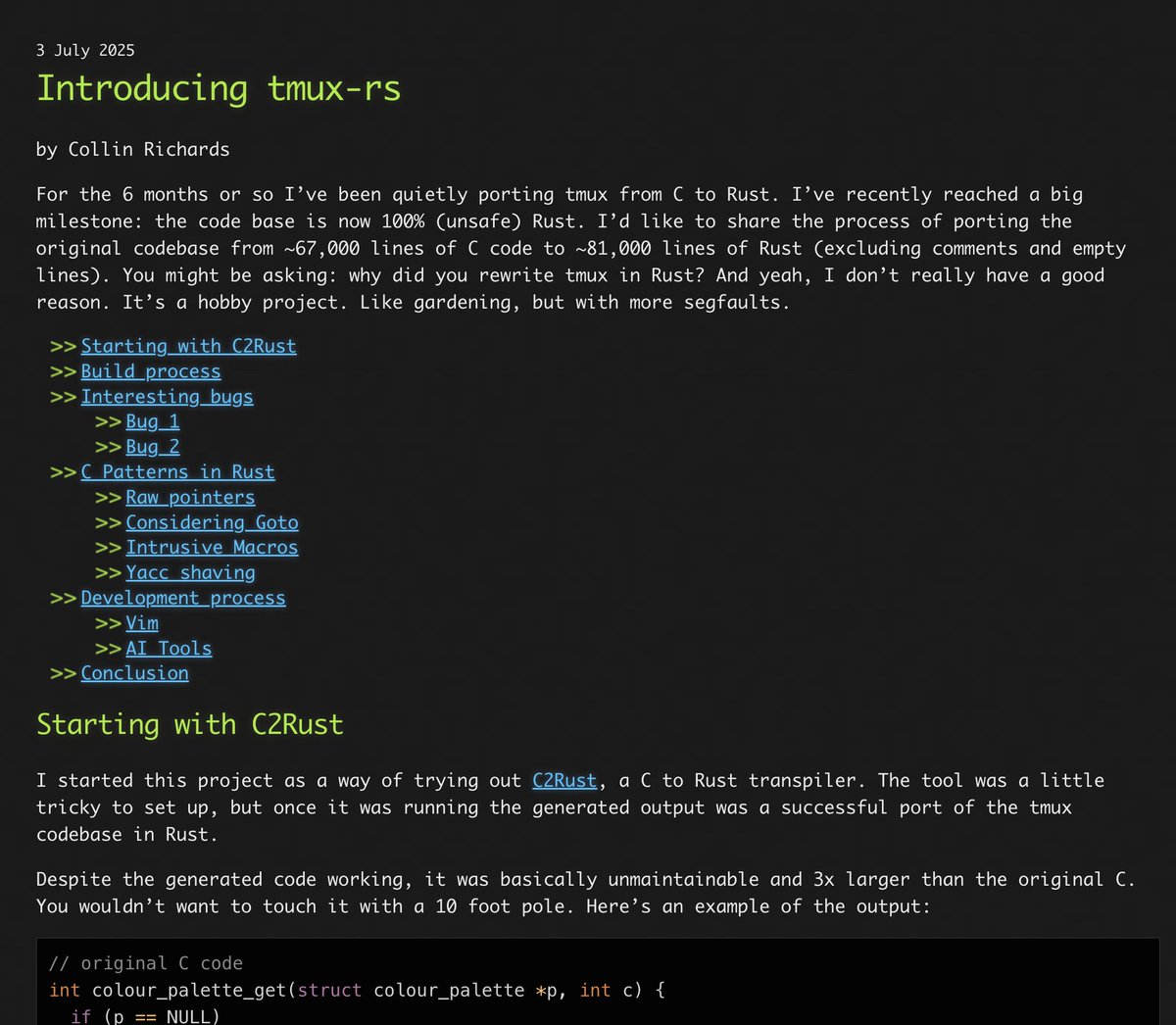Open Yacc shaving link

(190, 573)
